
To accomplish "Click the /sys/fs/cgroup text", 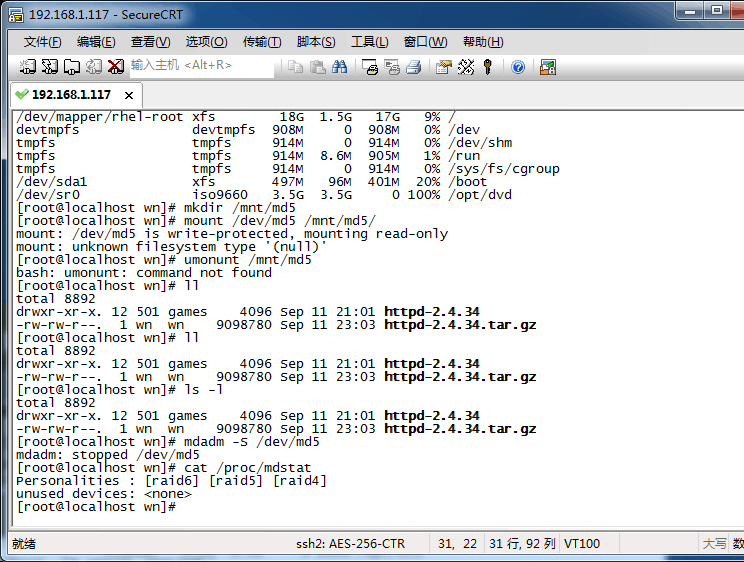I will pyautogui.click(x=504, y=169).
